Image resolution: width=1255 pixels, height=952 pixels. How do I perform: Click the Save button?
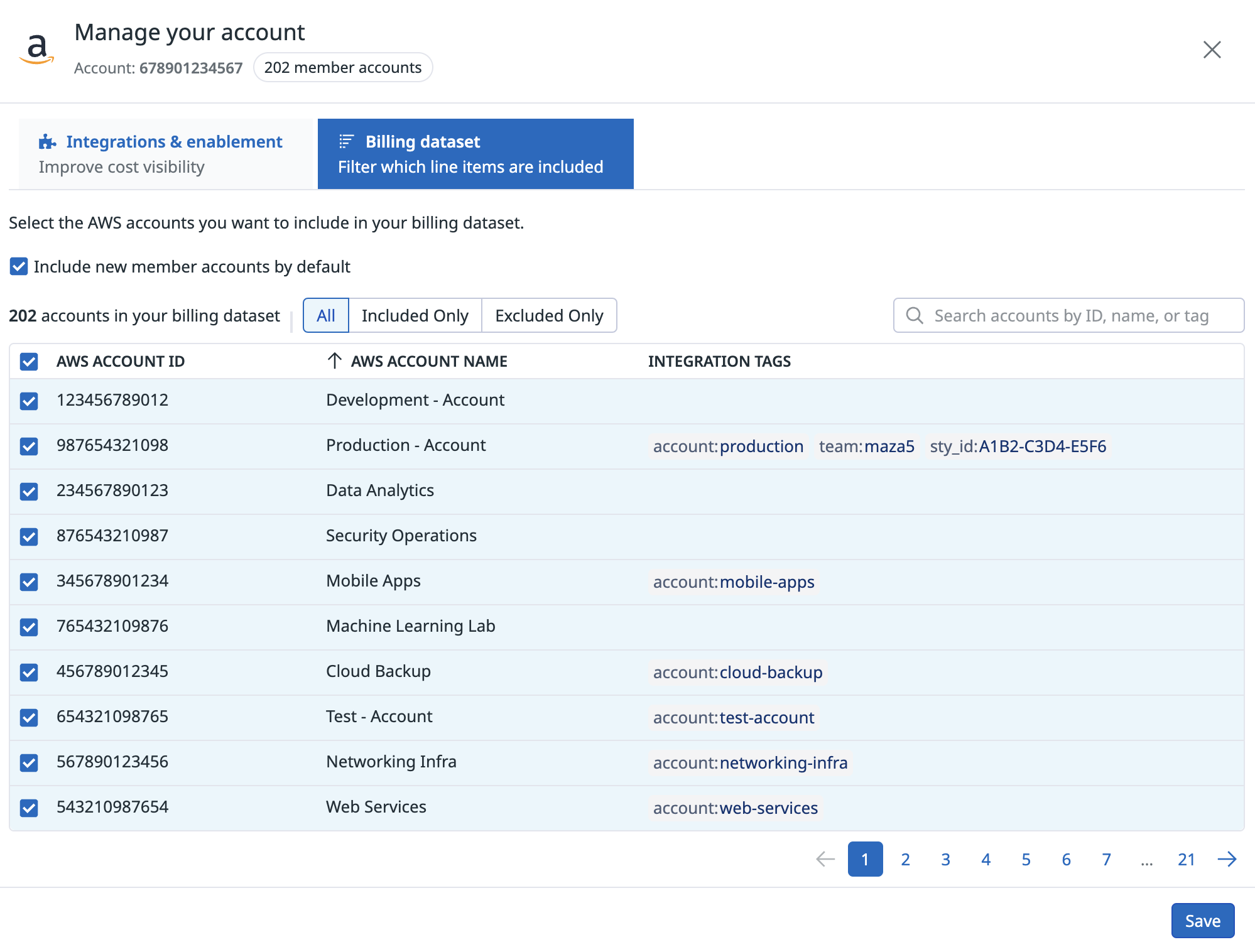[1202, 921]
